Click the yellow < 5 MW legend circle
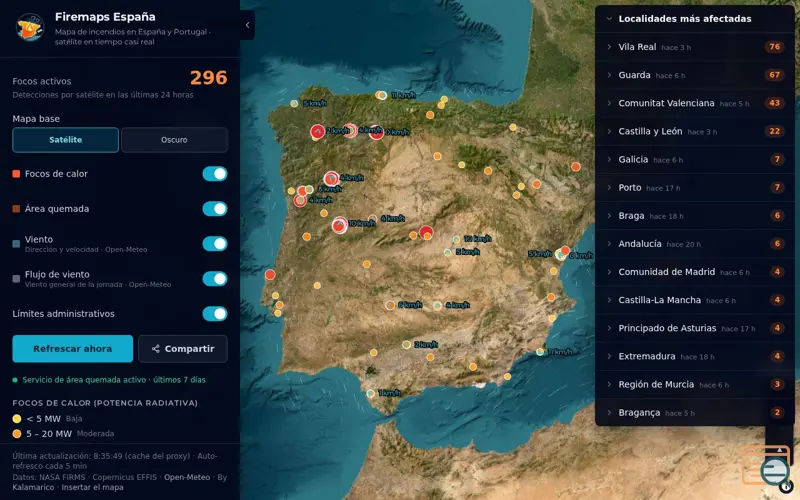Screen dimensions: 800x500 tap(17, 419)
